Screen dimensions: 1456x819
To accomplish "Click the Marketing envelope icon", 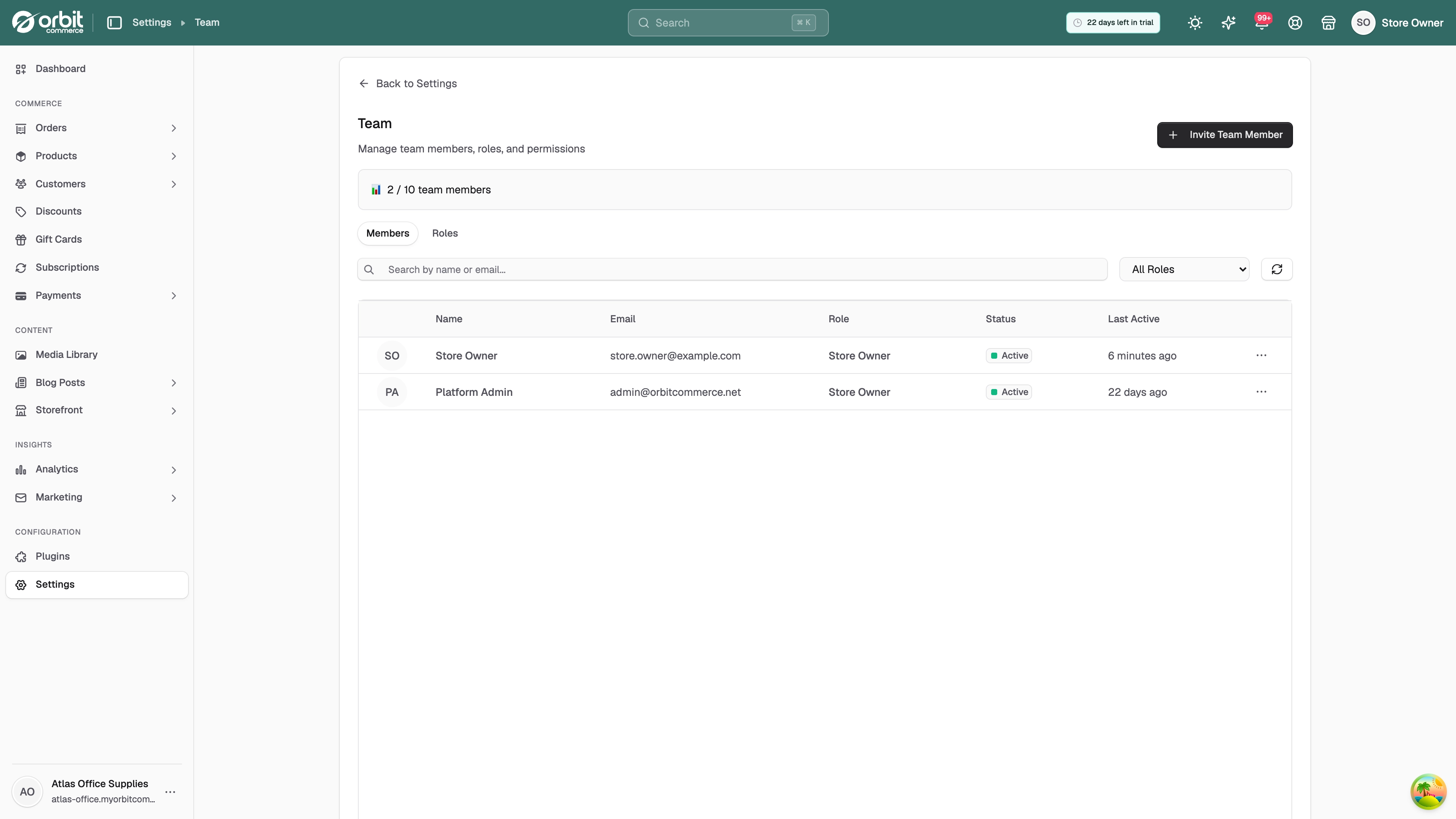I will 21,497.
